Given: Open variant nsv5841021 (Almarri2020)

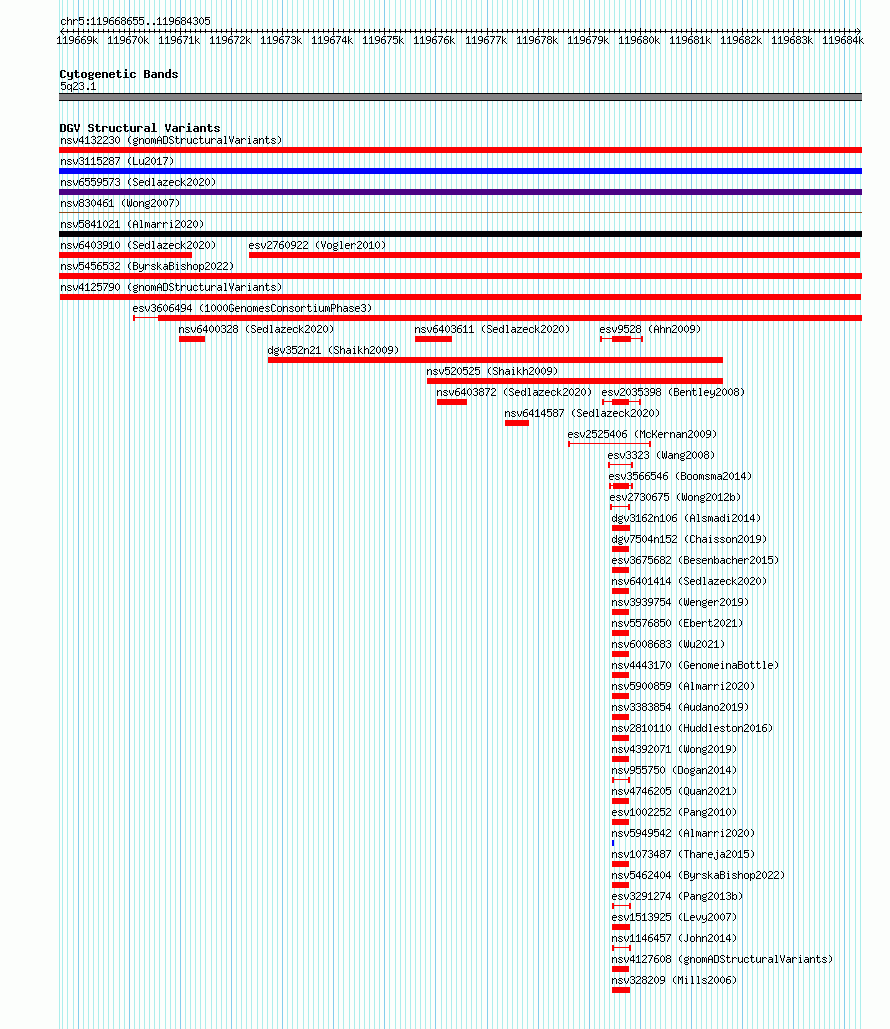Looking at the screenshot, I should [132, 224].
